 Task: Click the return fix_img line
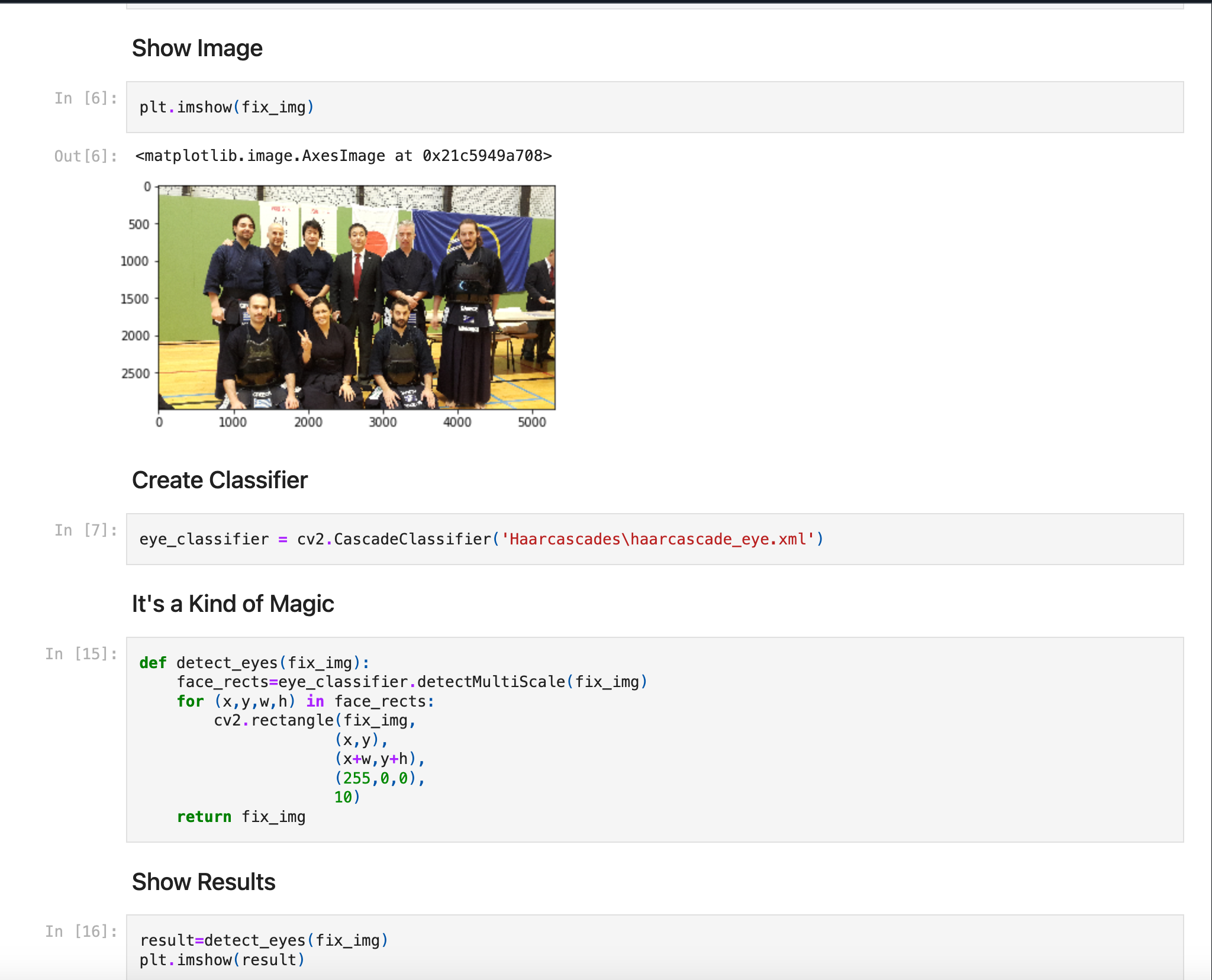(x=241, y=817)
